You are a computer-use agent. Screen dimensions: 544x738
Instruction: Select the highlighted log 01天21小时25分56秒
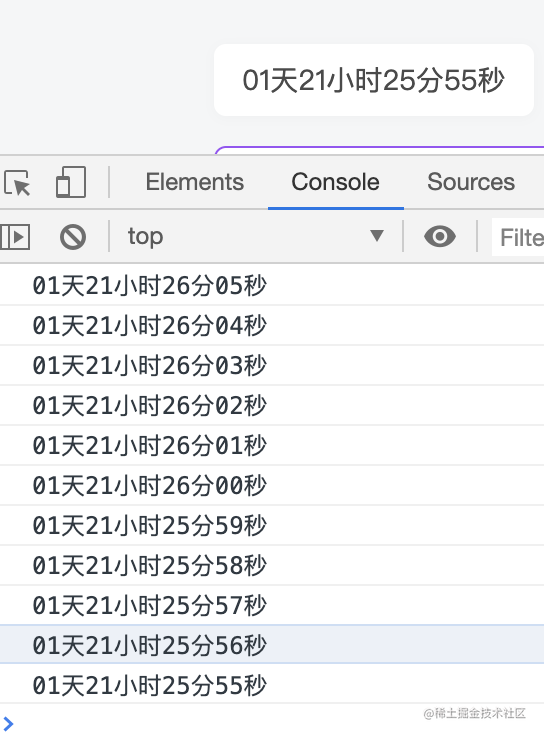pos(272,645)
